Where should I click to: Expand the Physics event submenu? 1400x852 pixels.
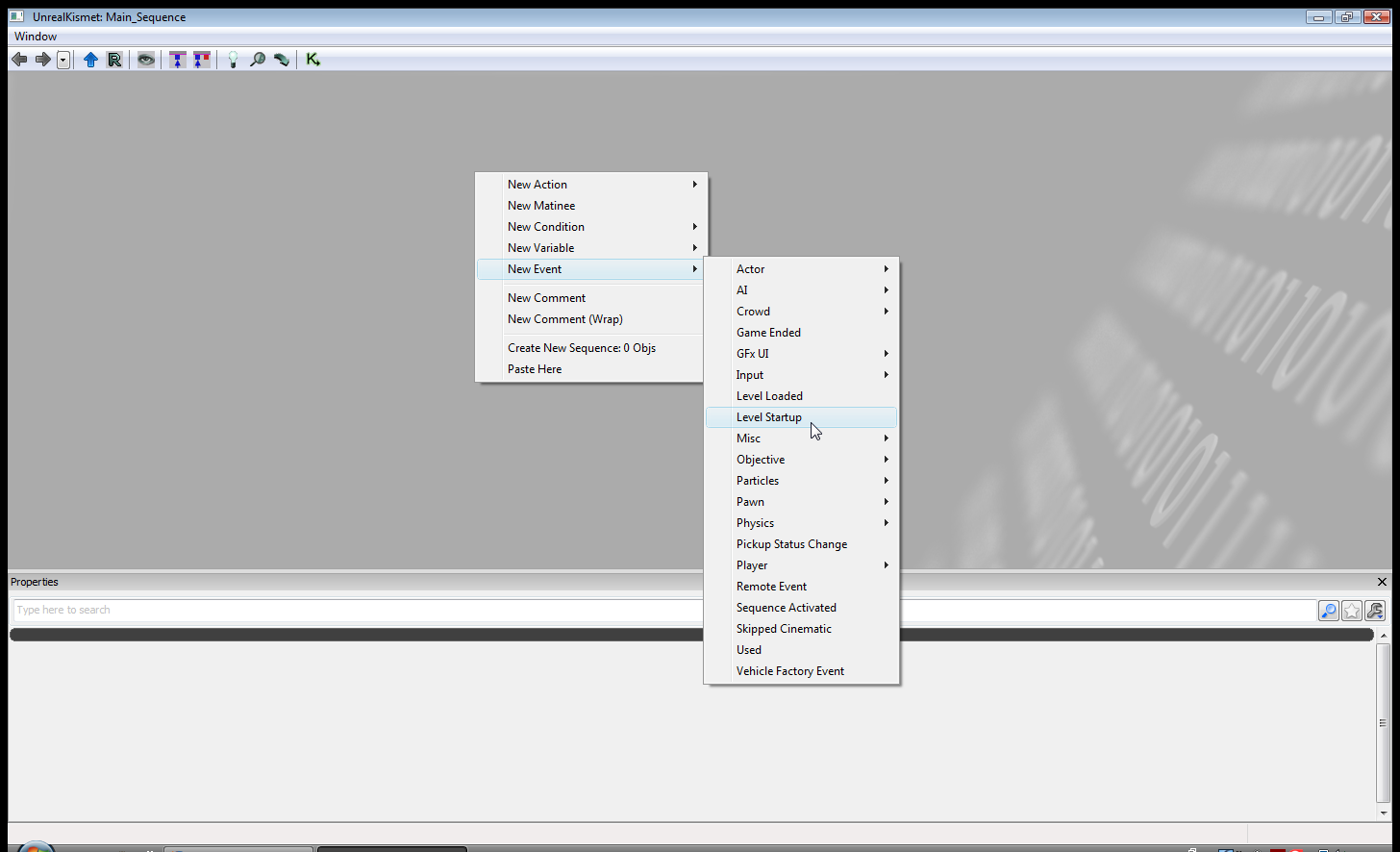point(802,523)
